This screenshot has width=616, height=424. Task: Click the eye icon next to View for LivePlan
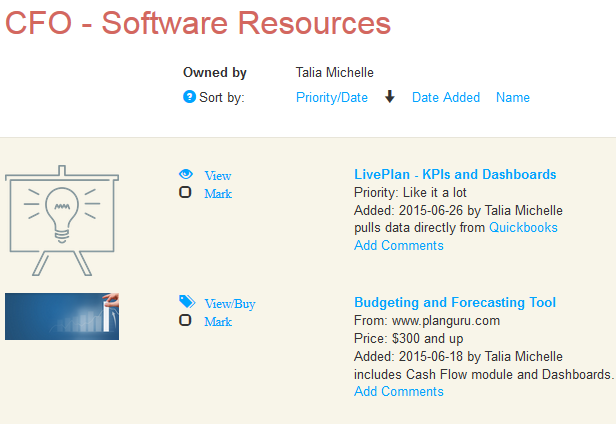[x=186, y=174]
